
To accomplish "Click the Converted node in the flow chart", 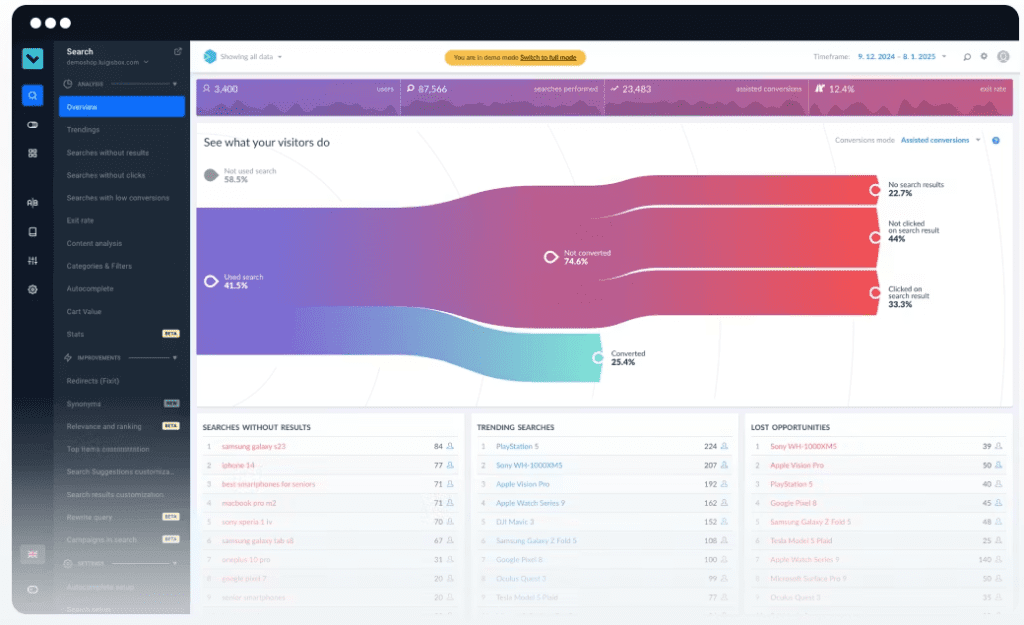I will 599,357.
